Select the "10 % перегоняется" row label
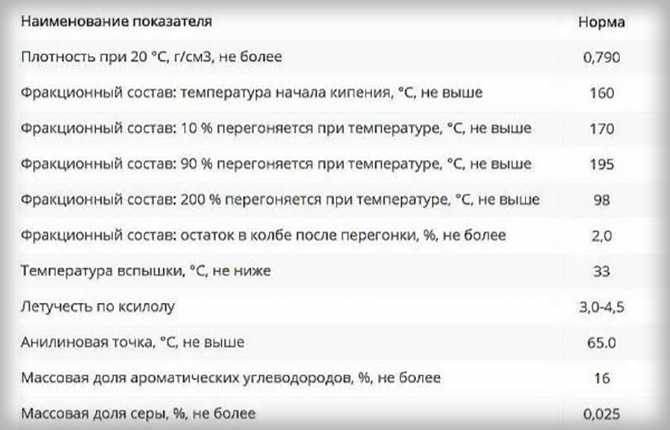Image resolution: width=670 pixels, height=430 pixels. point(276,128)
